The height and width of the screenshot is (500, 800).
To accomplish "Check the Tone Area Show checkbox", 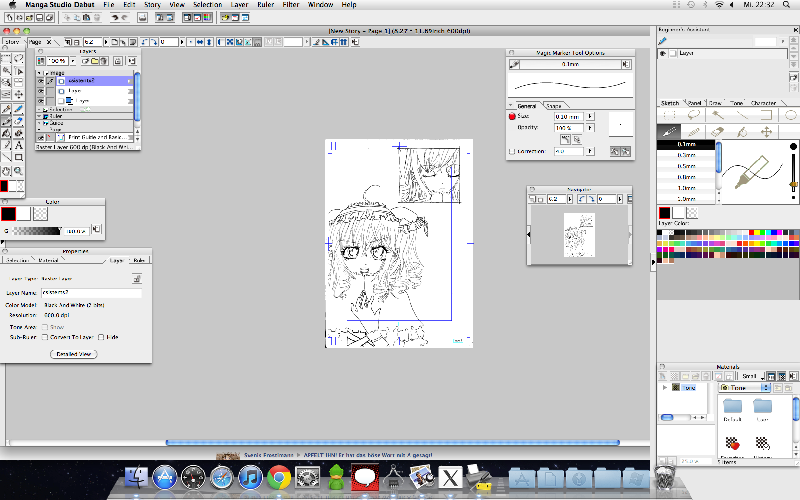I will (x=45, y=327).
